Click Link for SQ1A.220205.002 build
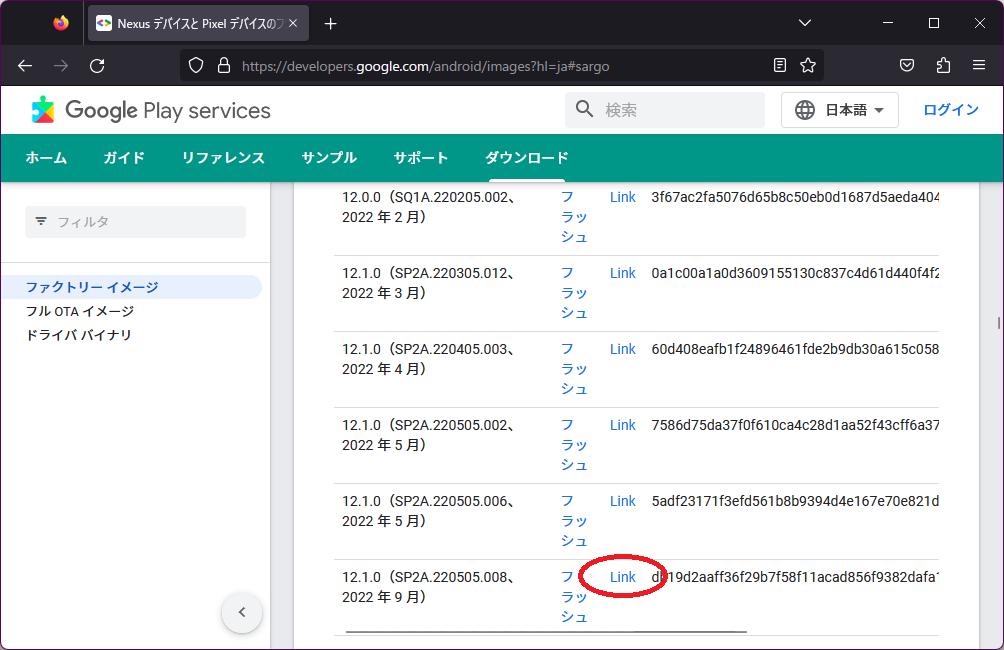This screenshot has height=650, width=1004. (622, 197)
